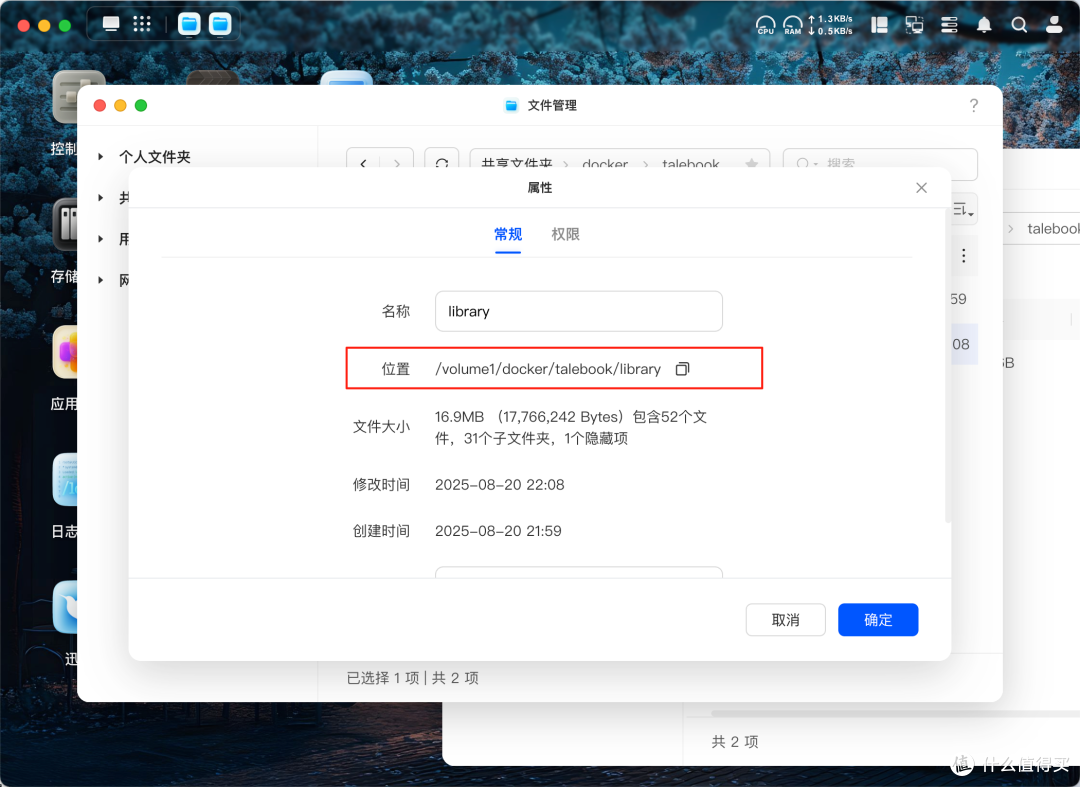Expand the fourth sidebar tree node arrow
This screenshot has width=1080, height=787.
point(101,280)
